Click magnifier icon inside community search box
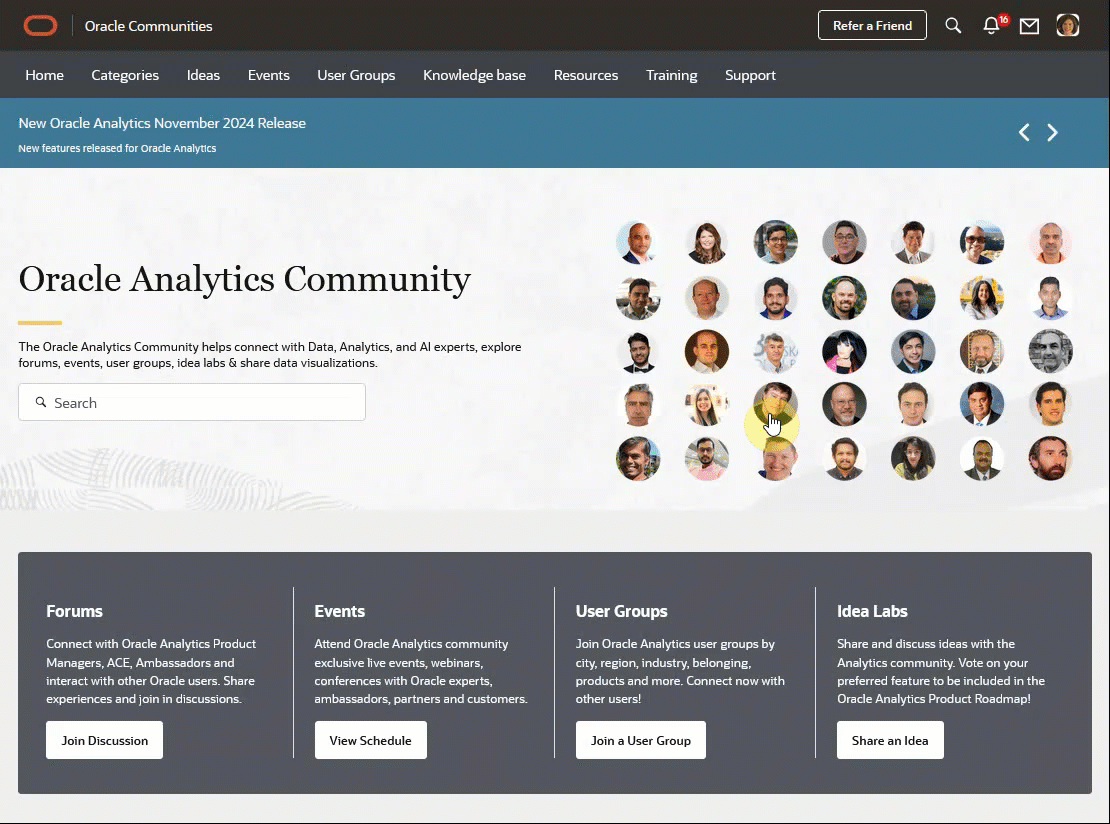The width and height of the screenshot is (1110, 824). [x=41, y=402]
